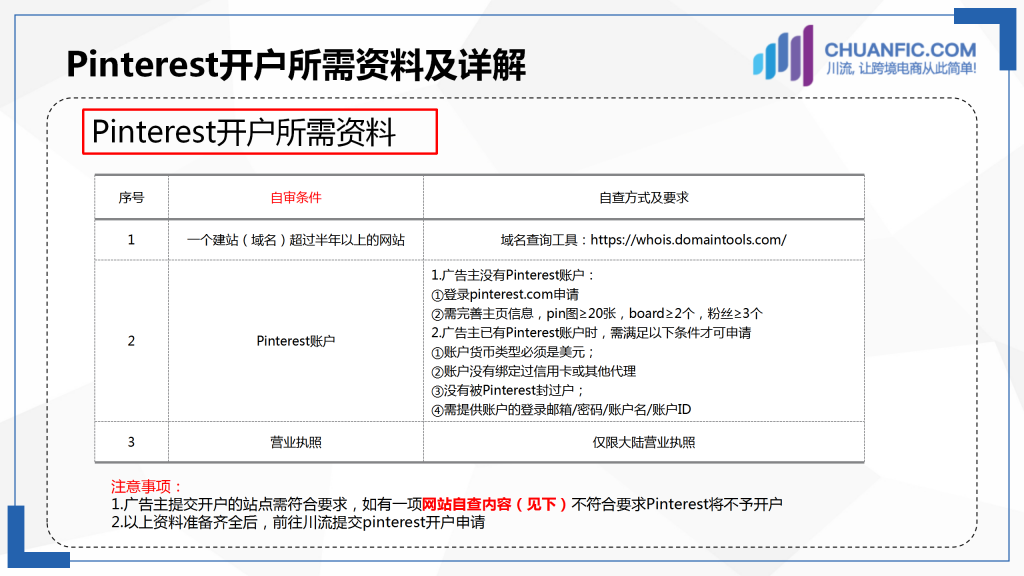Image resolution: width=1024 pixels, height=576 pixels.
Task: Open the whois.domaintools.com link
Action: [688, 240]
